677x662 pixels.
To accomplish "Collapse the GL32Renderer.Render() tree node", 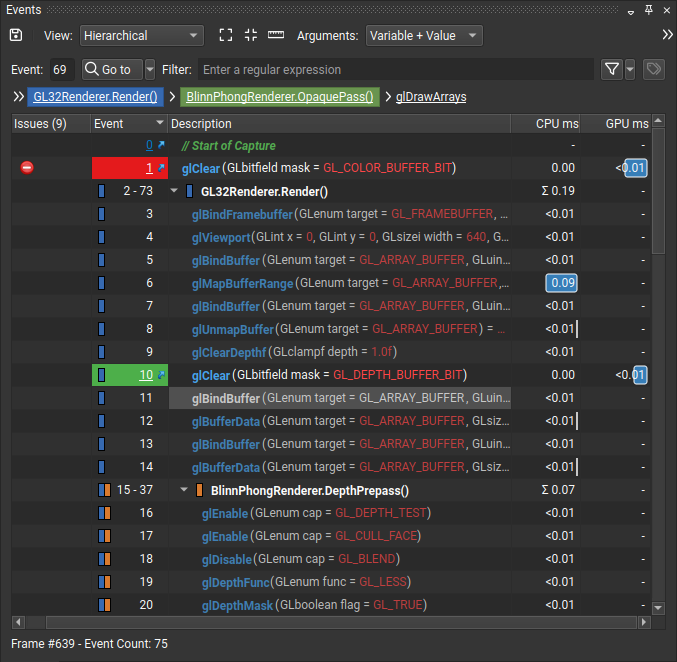I will pos(175,191).
